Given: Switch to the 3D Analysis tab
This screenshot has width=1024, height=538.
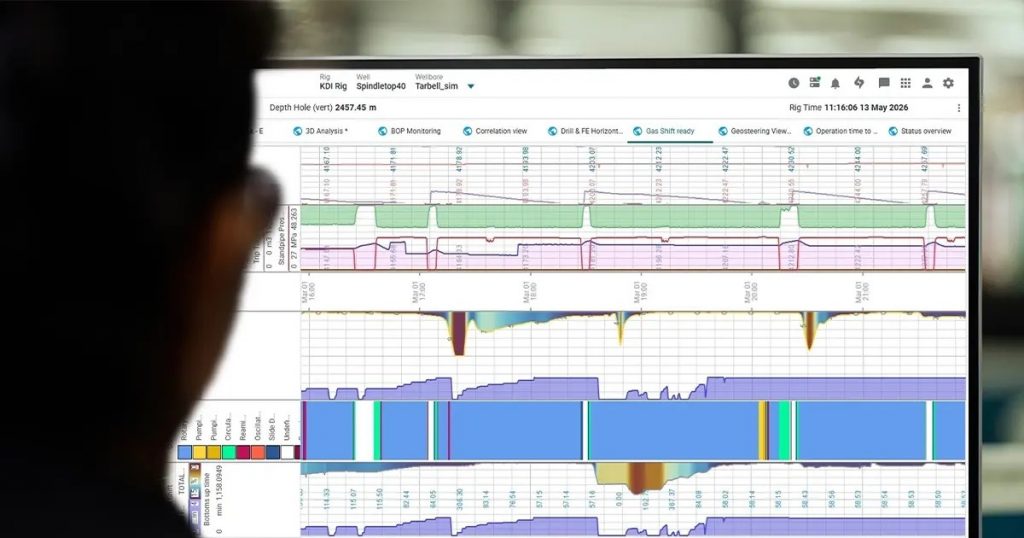Looking at the screenshot, I should [x=327, y=131].
